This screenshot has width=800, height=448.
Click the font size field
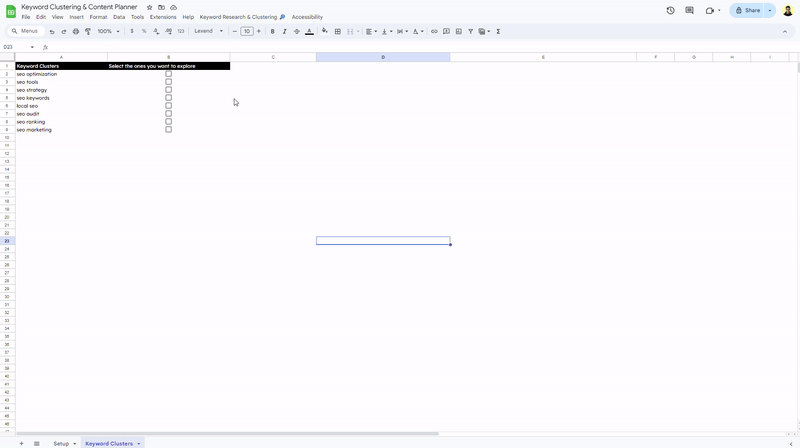(x=247, y=32)
